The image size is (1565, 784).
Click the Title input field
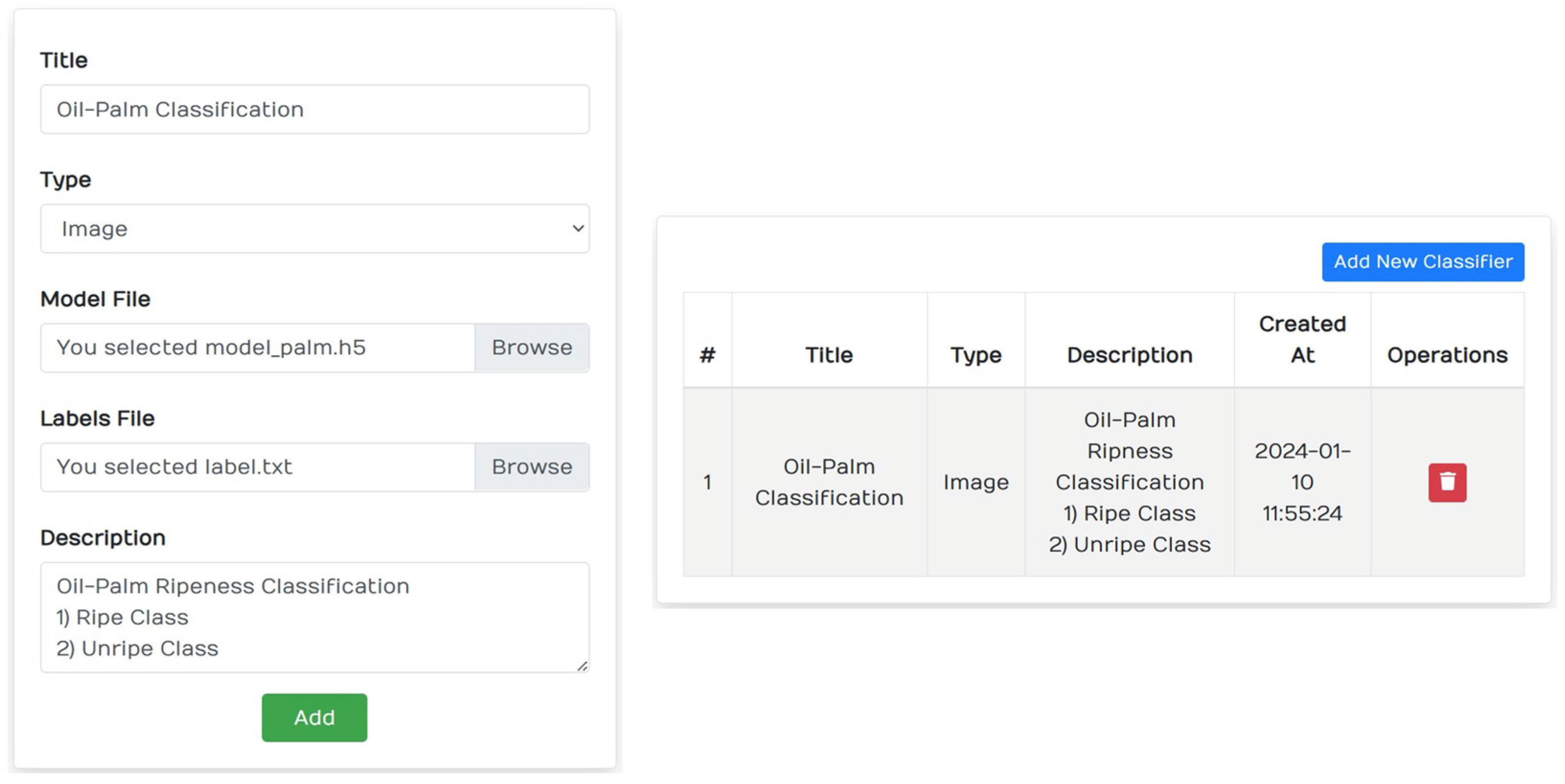pyautogui.click(x=314, y=110)
